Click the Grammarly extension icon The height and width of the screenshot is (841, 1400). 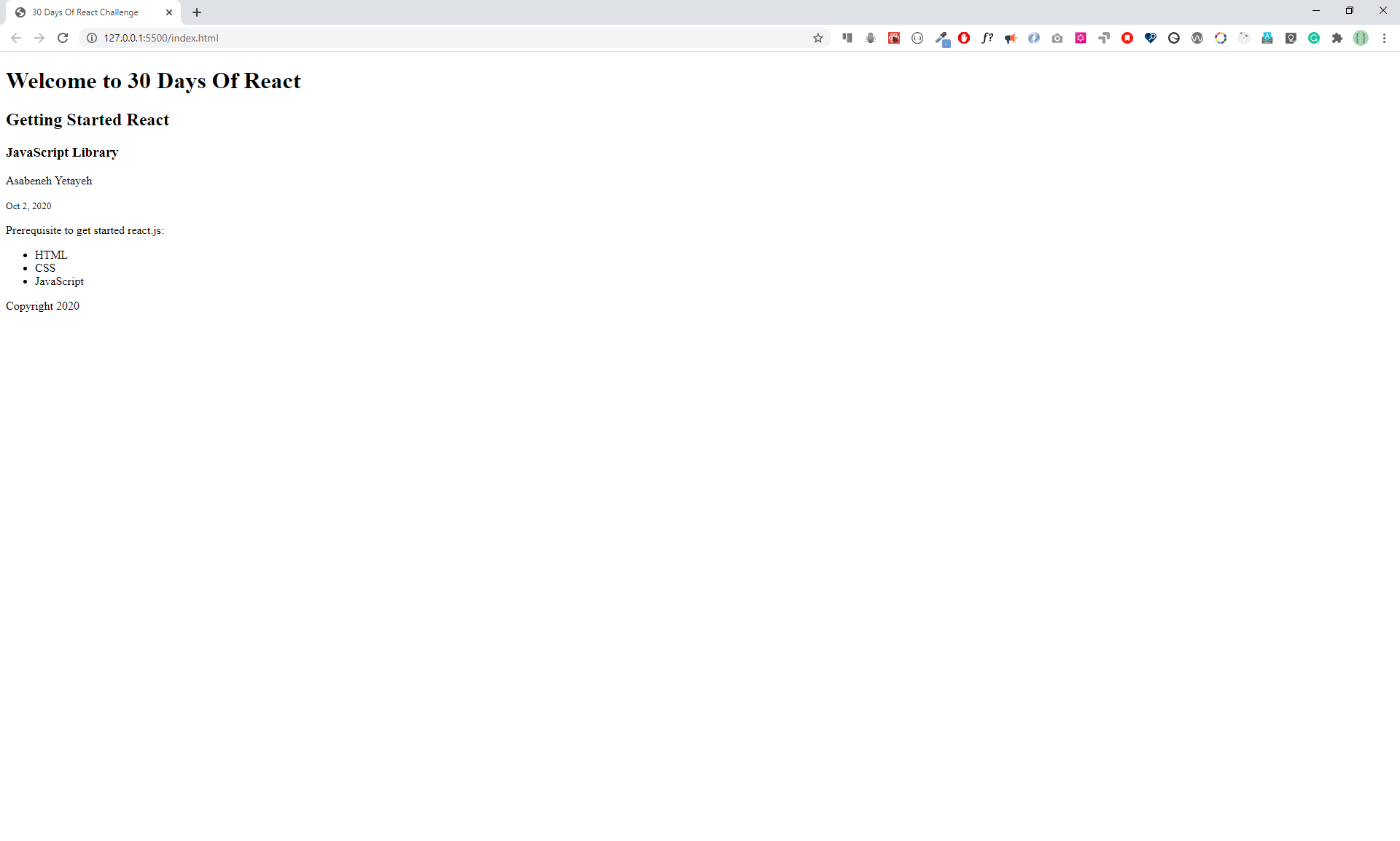1314,38
